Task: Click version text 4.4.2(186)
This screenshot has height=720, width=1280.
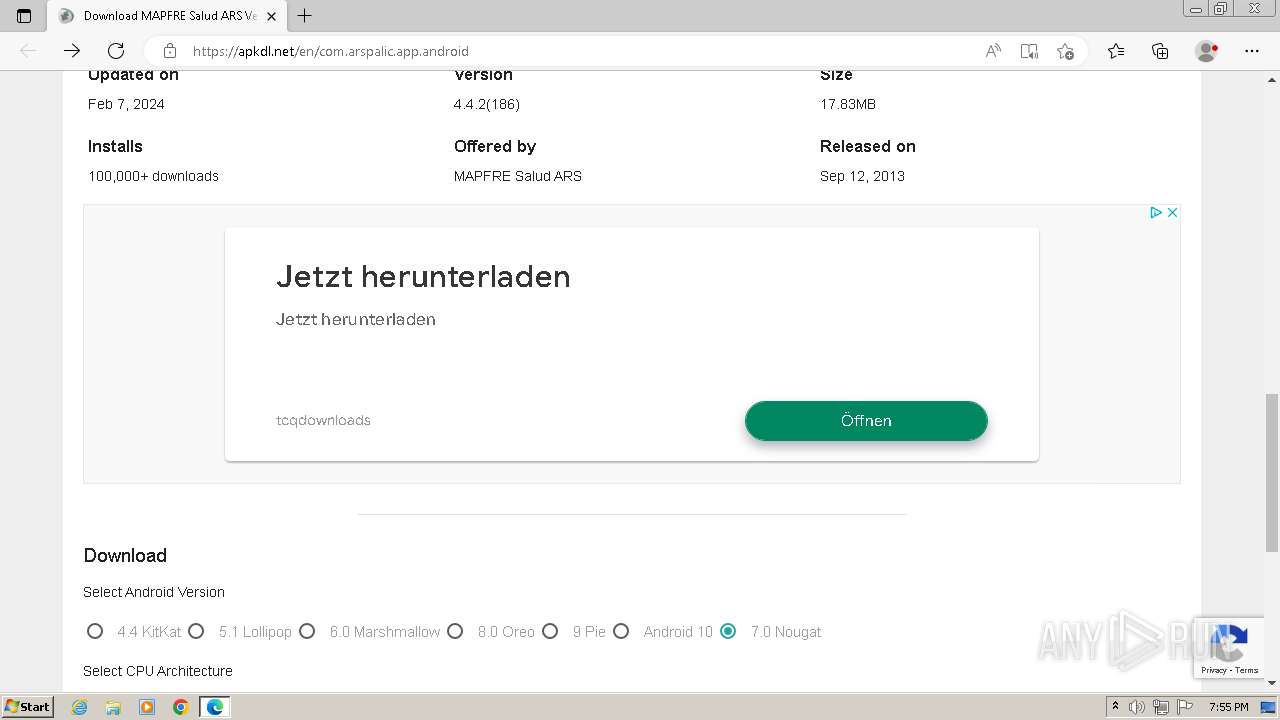Action: (487, 104)
